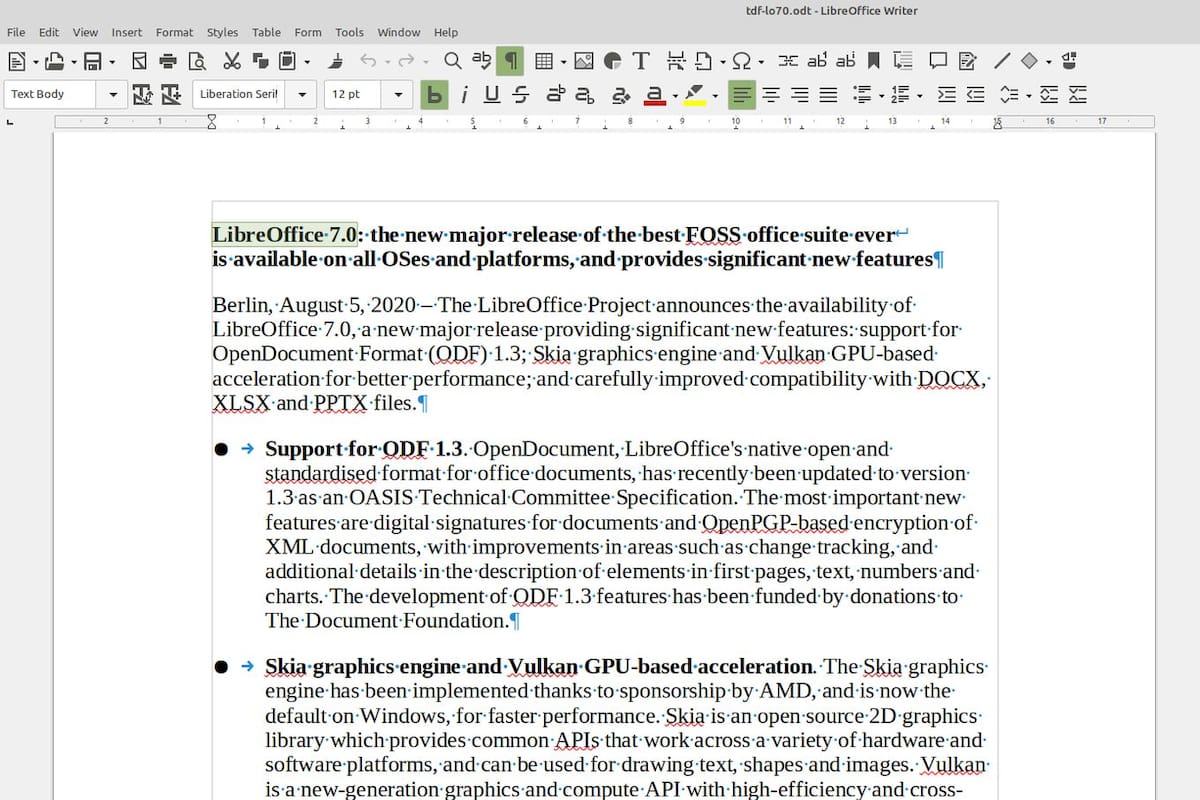1200x800 pixels.
Task: Open Find & Replace magnifier icon
Action: coord(453,61)
